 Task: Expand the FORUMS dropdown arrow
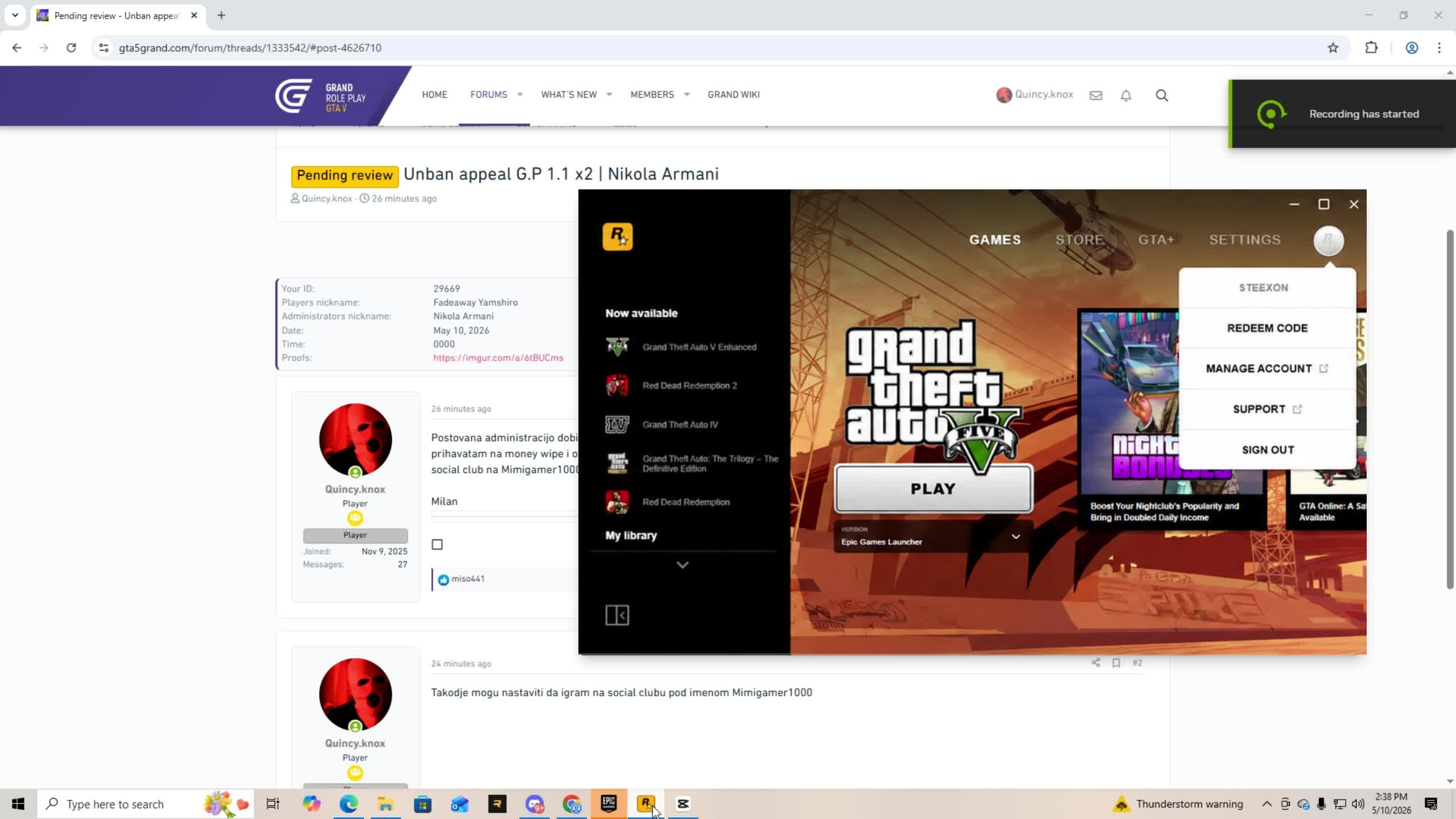pos(520,94)
